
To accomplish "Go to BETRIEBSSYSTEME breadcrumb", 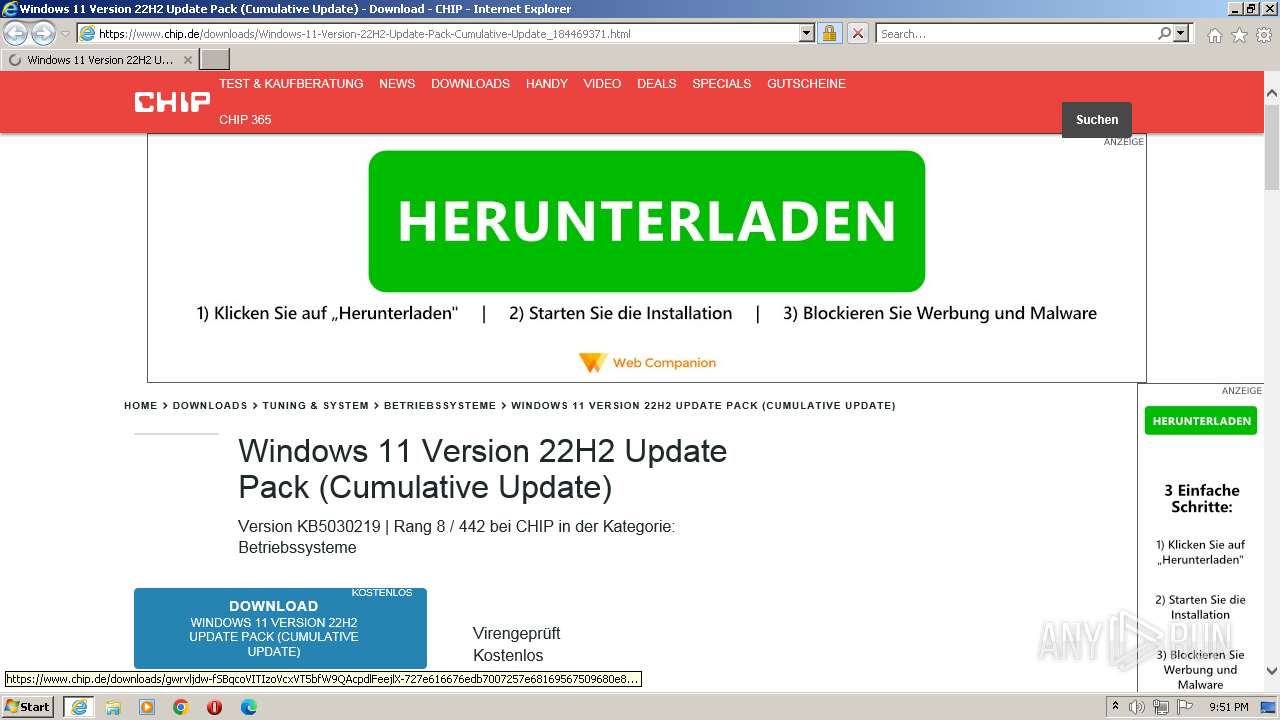I will (x=440, y=405).
